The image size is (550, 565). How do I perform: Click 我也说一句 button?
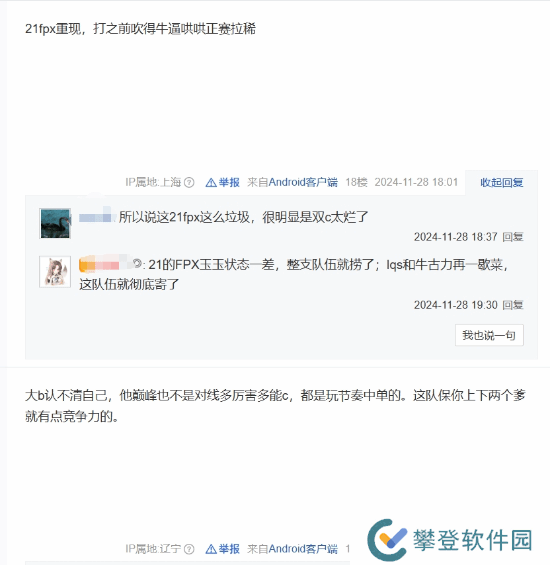click(x=489, y=335)
